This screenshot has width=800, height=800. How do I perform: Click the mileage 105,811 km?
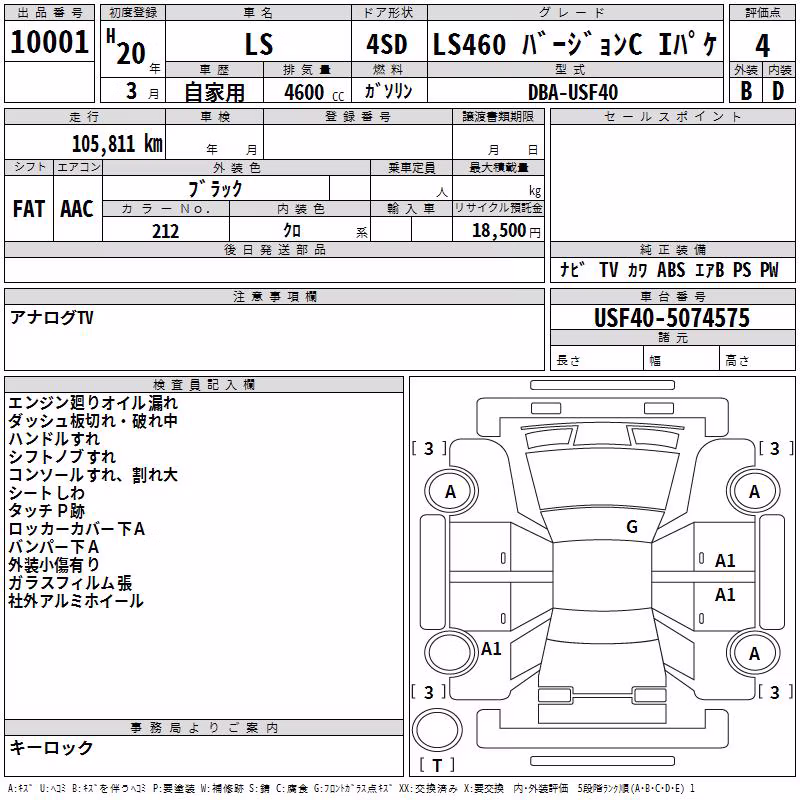pyautogui.click(x=117, y=143)
